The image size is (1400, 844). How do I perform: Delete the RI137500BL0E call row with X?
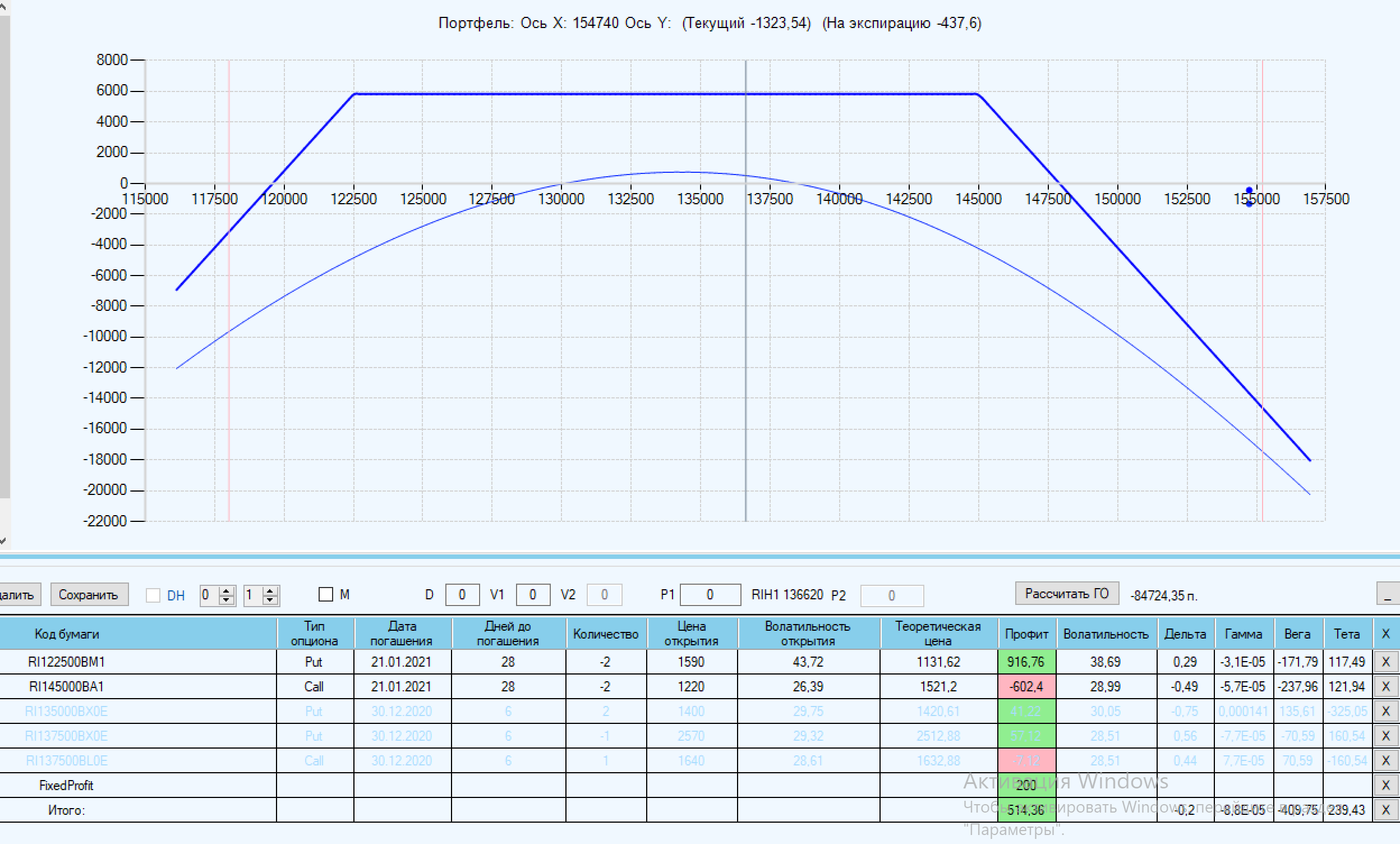(x=1385, y=760)
